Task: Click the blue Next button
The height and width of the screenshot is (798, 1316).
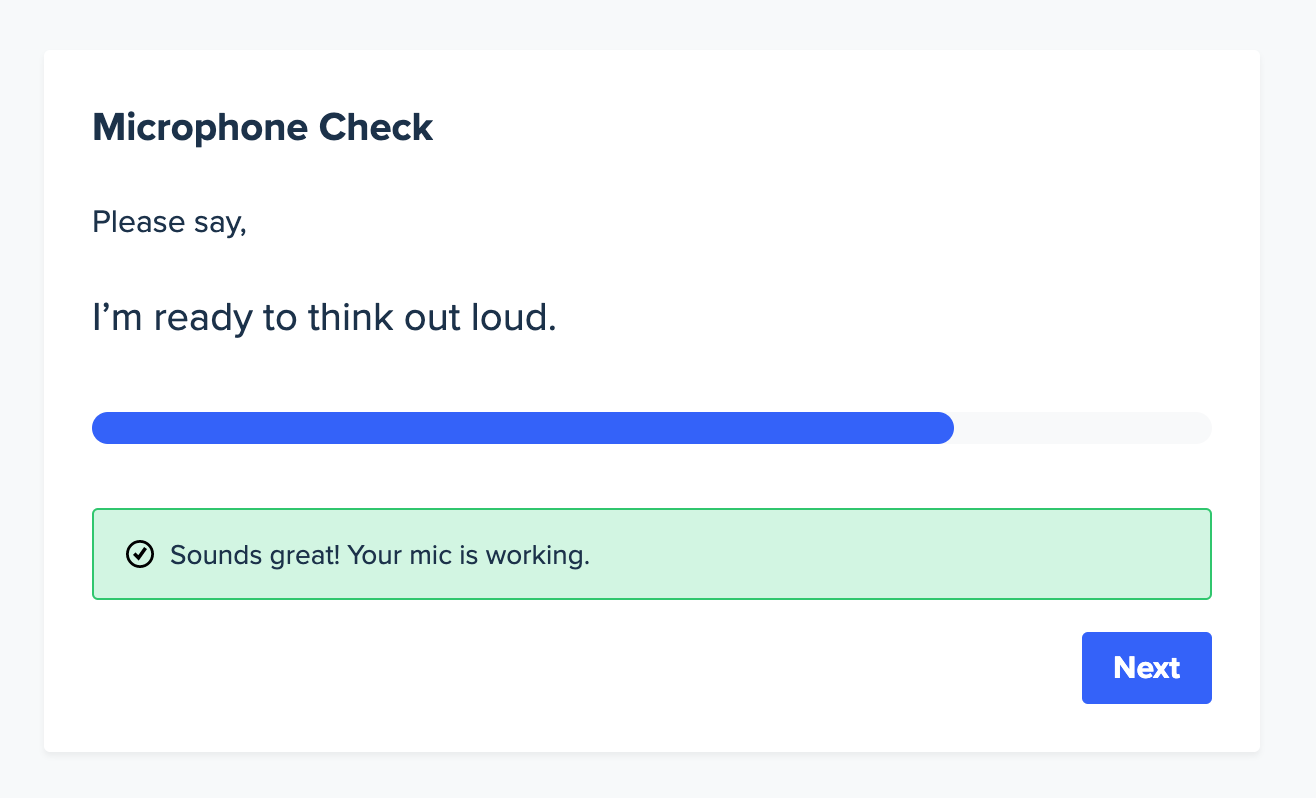Action: click(1146, 668)
